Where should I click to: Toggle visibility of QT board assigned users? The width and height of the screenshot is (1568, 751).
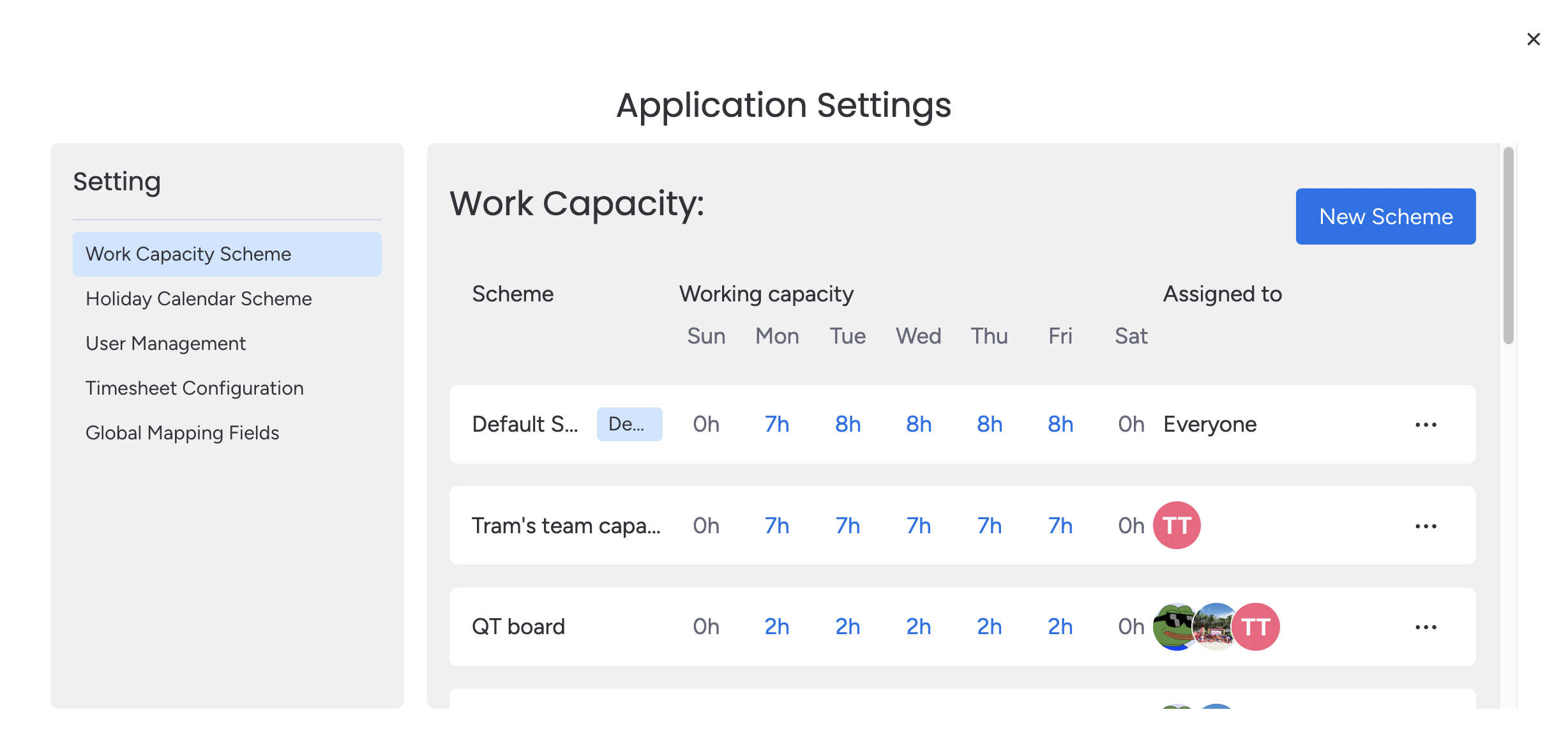[1216, 627]
